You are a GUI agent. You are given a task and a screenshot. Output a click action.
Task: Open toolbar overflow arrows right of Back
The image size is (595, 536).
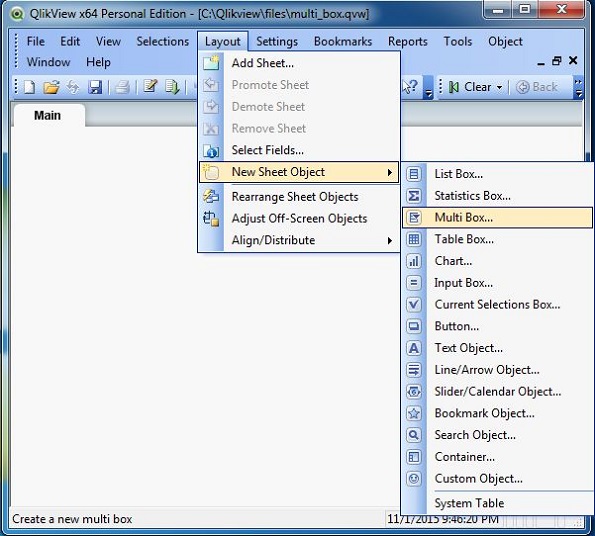pyautogui.click(x=578, y=87)
